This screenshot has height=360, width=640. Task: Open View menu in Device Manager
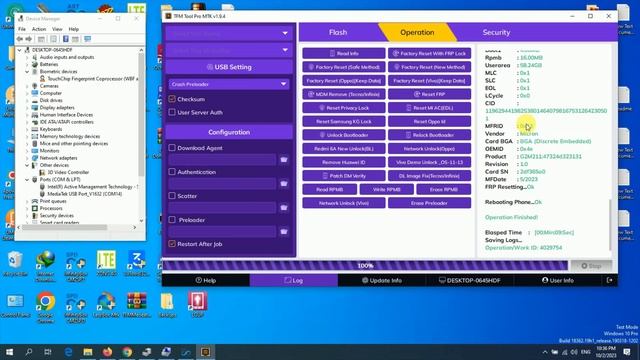[57, 29]
